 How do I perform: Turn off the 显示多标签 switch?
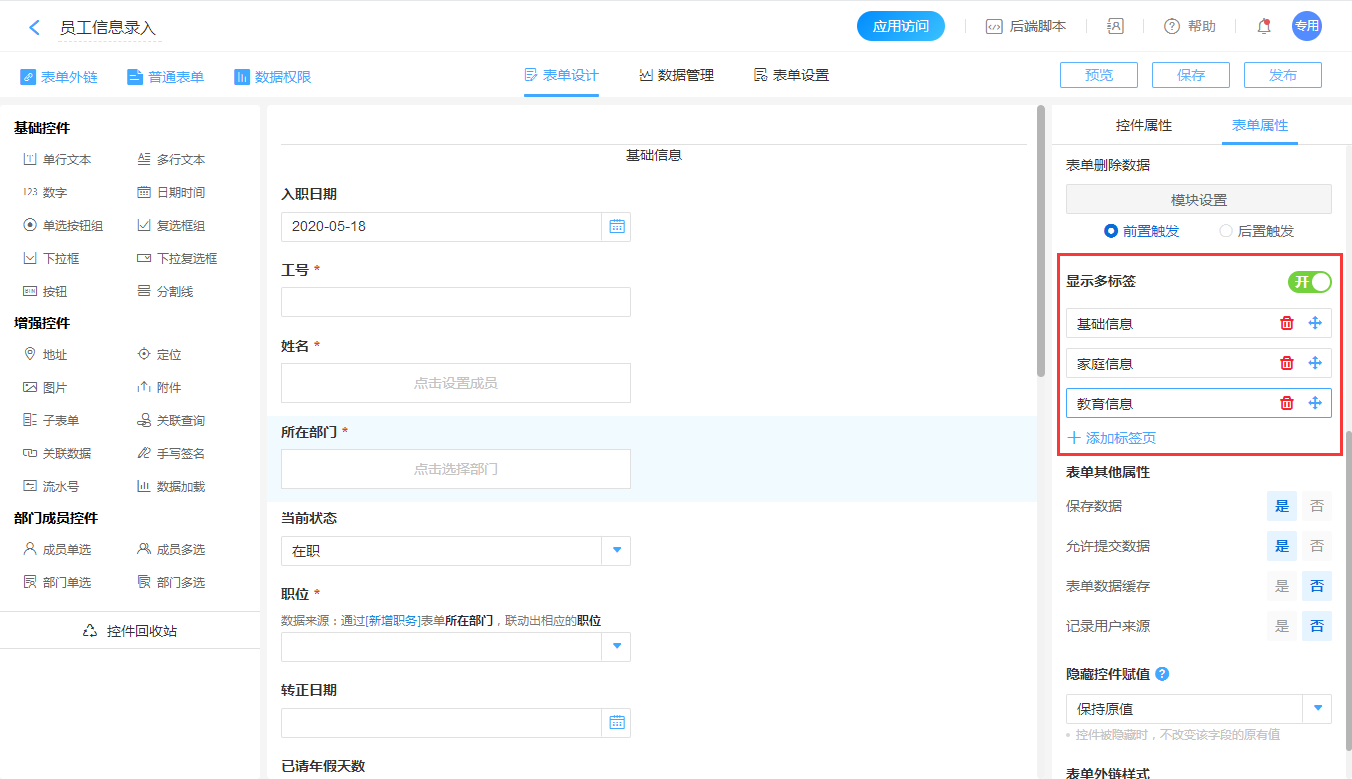pyautogui.click(x=1309, y=282)
